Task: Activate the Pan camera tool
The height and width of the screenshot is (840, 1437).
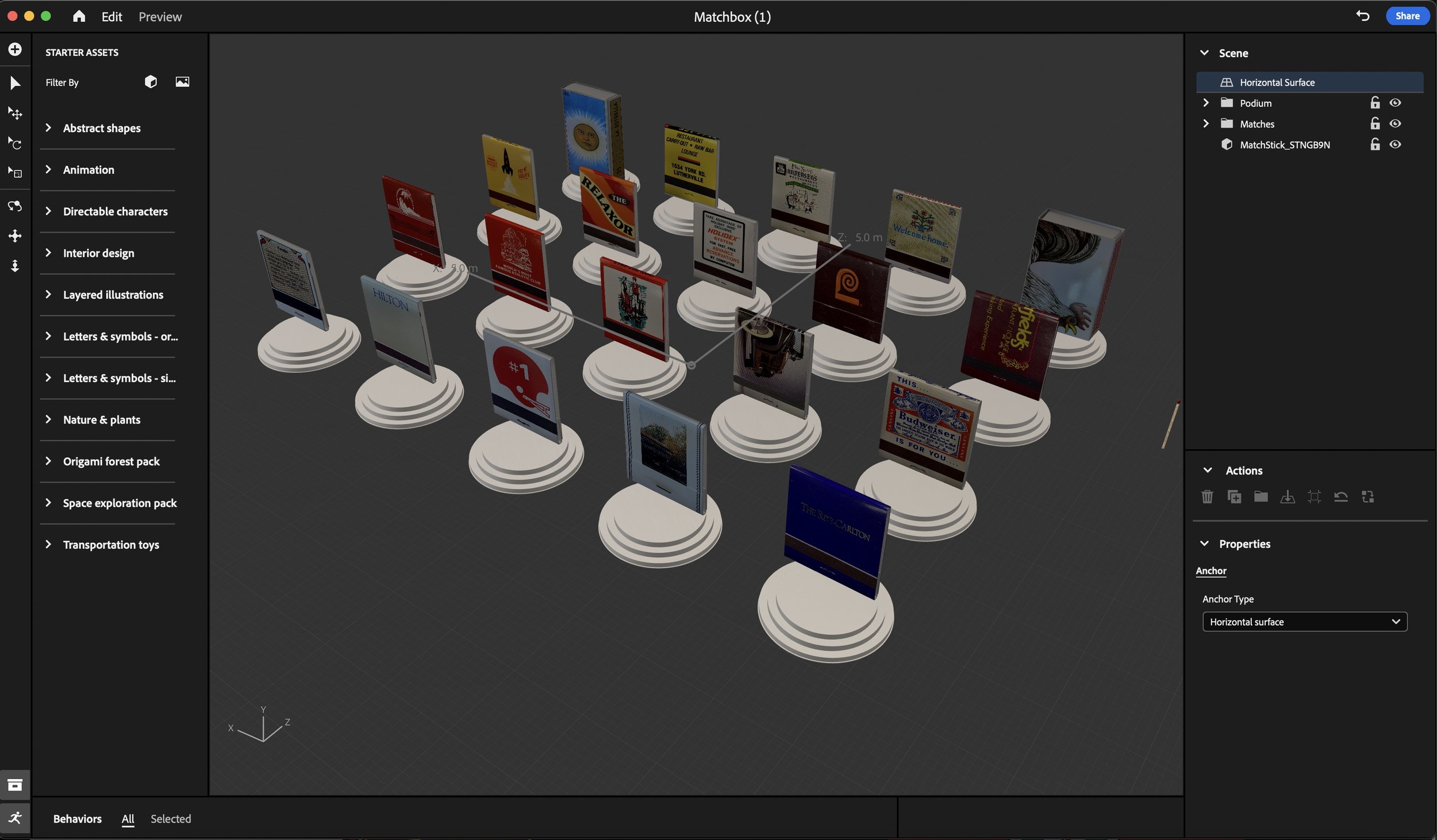Action: click(15, 236)
